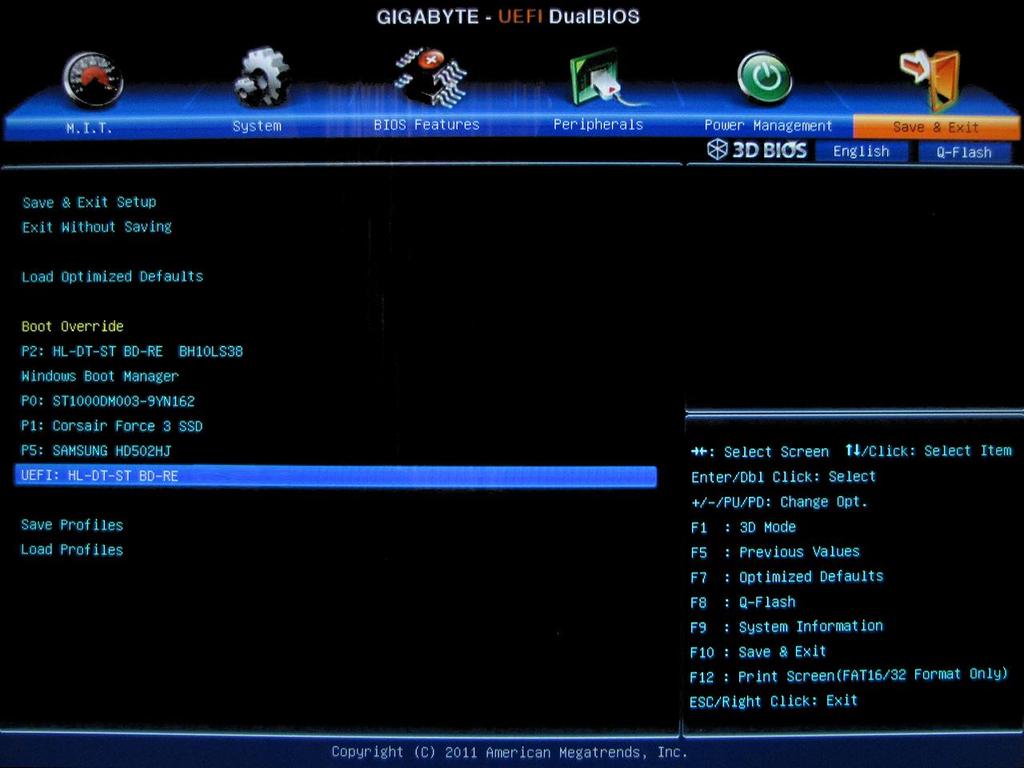Choose Save & Exit Setup
1024x768 pixels.
point(89,202)
